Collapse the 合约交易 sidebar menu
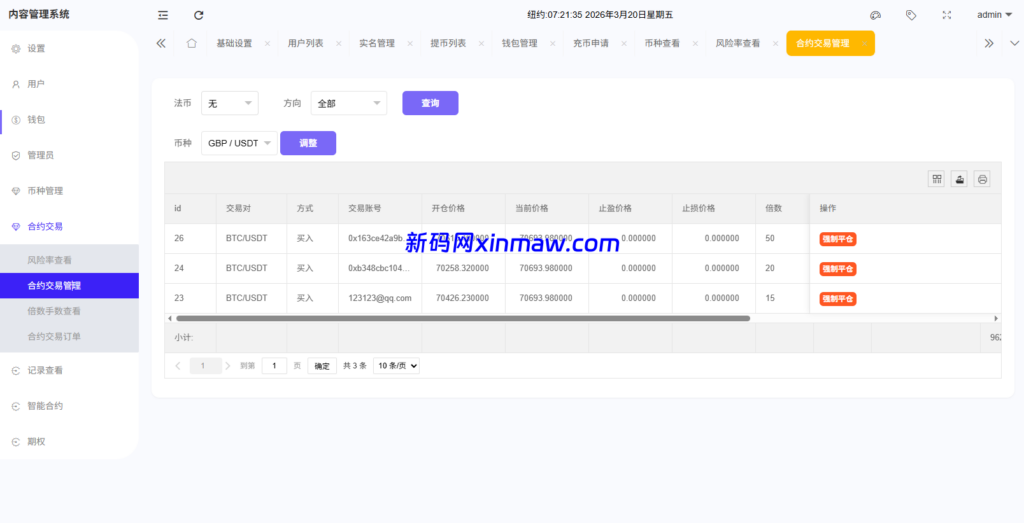The width and height of the screenshot is (1024, 523). click(69, 227)
